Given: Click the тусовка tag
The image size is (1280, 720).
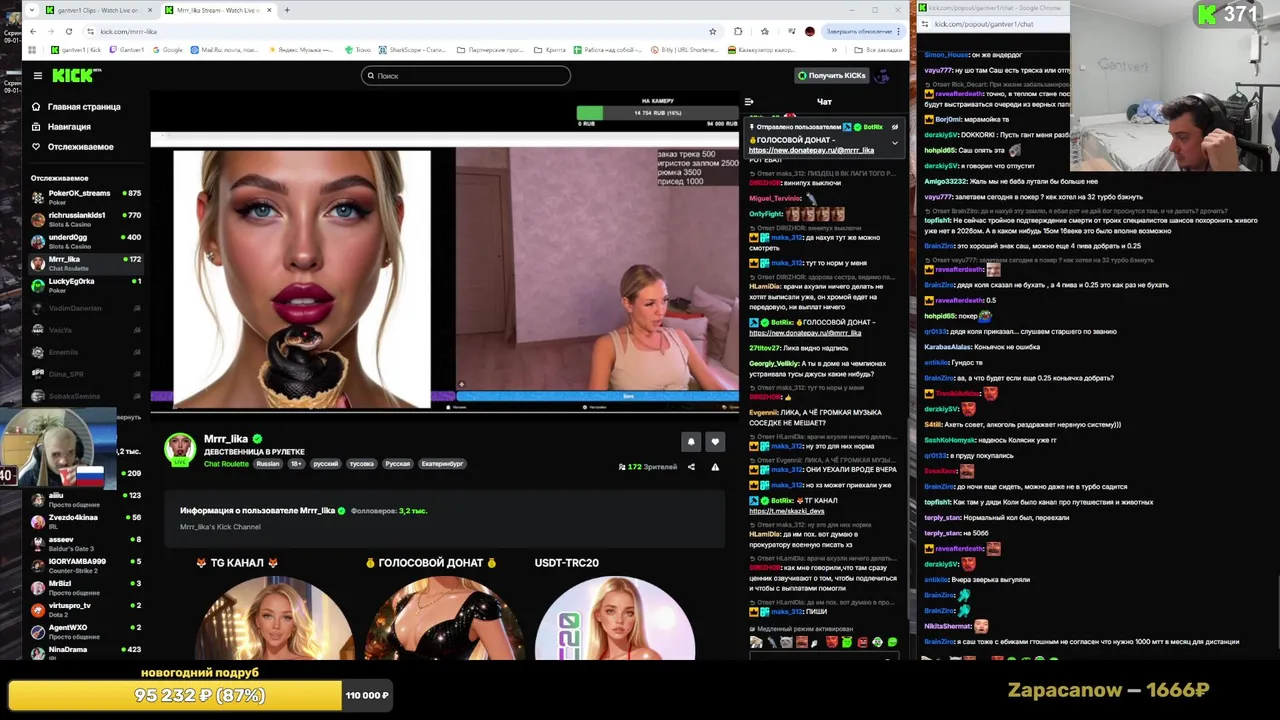Looking at the screenshot, I should (361, 464).
